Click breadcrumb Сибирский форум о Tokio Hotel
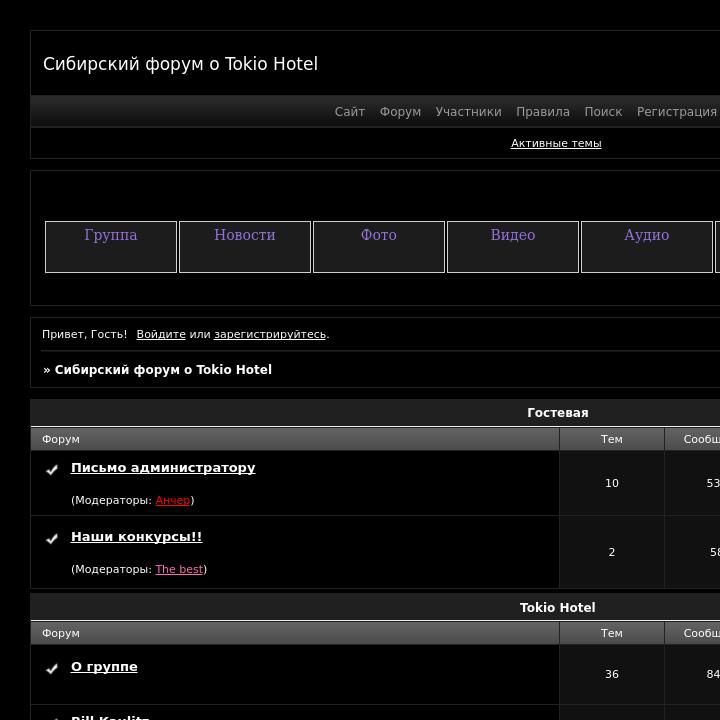The image size is (720, 720). coord(163,370)
